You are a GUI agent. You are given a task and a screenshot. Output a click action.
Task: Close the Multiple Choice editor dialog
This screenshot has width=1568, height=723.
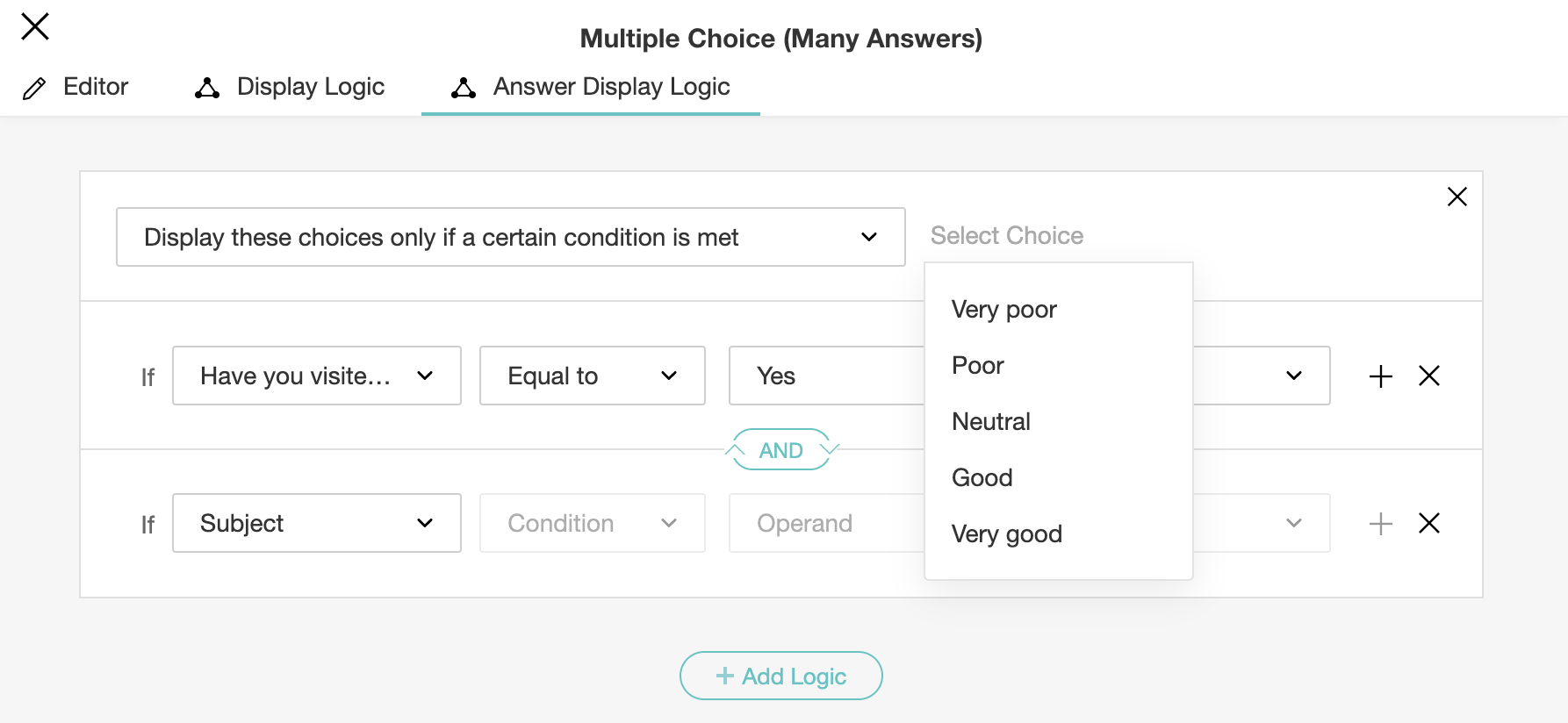35,26
